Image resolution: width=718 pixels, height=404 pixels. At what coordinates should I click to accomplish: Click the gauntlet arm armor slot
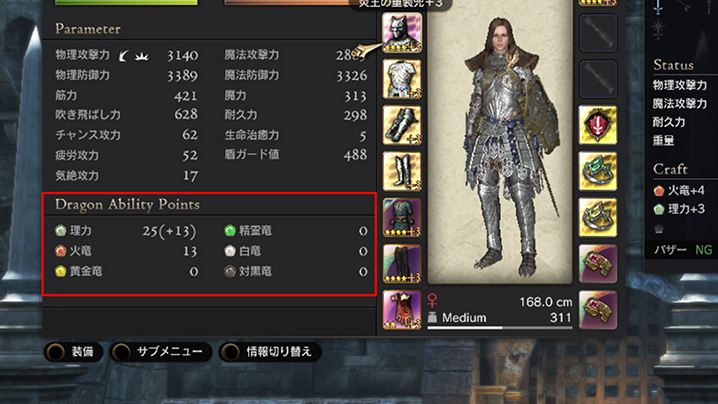pyautogui.click(x=402, y=125)
